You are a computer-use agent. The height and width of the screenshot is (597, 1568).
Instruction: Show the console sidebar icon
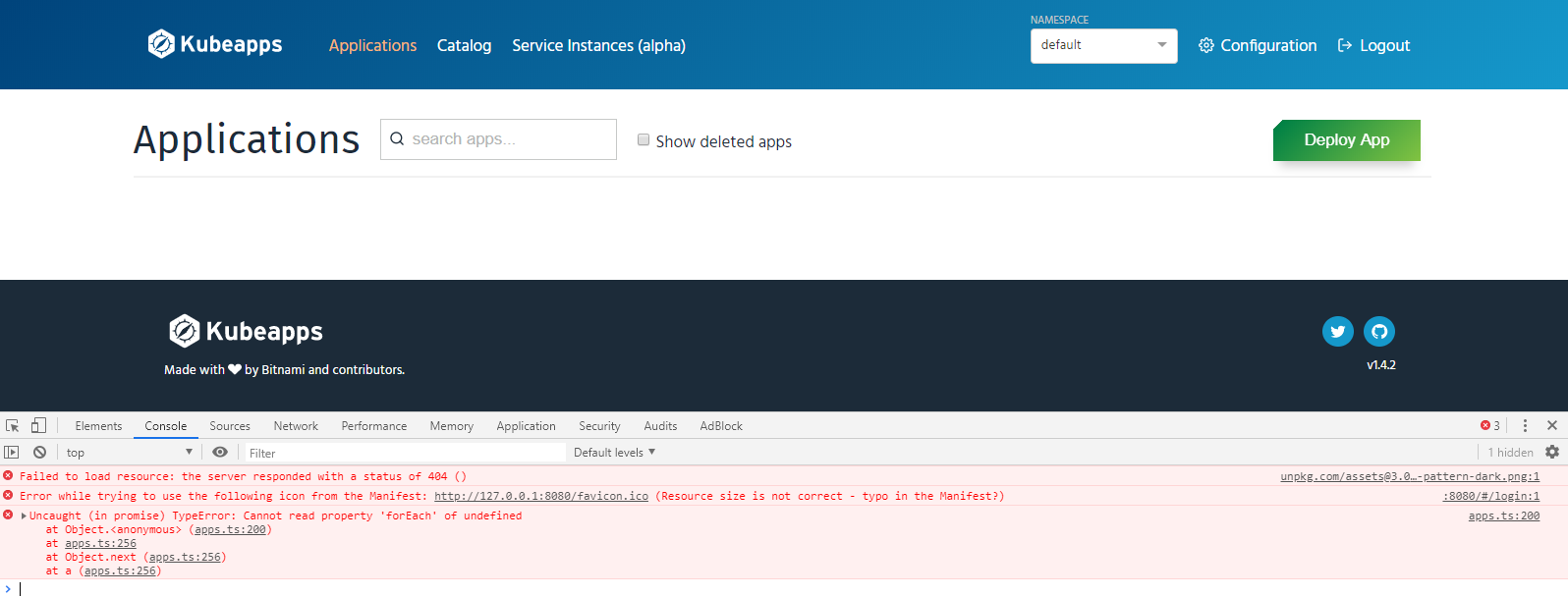coord(12,452)
